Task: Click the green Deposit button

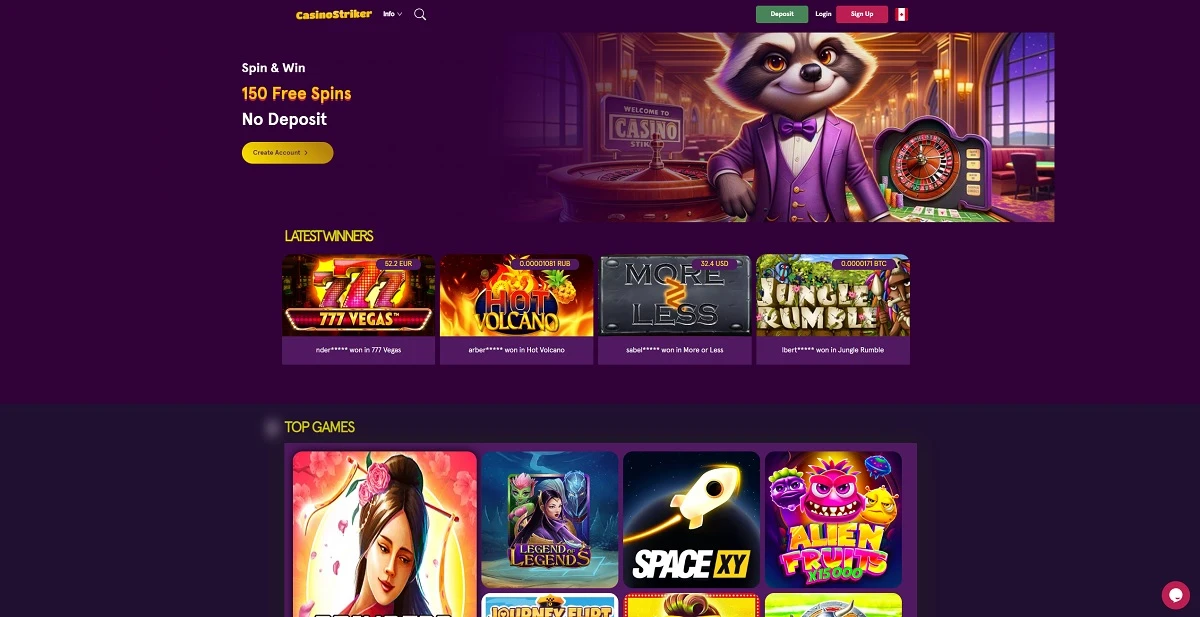Action: pos(782,14)
